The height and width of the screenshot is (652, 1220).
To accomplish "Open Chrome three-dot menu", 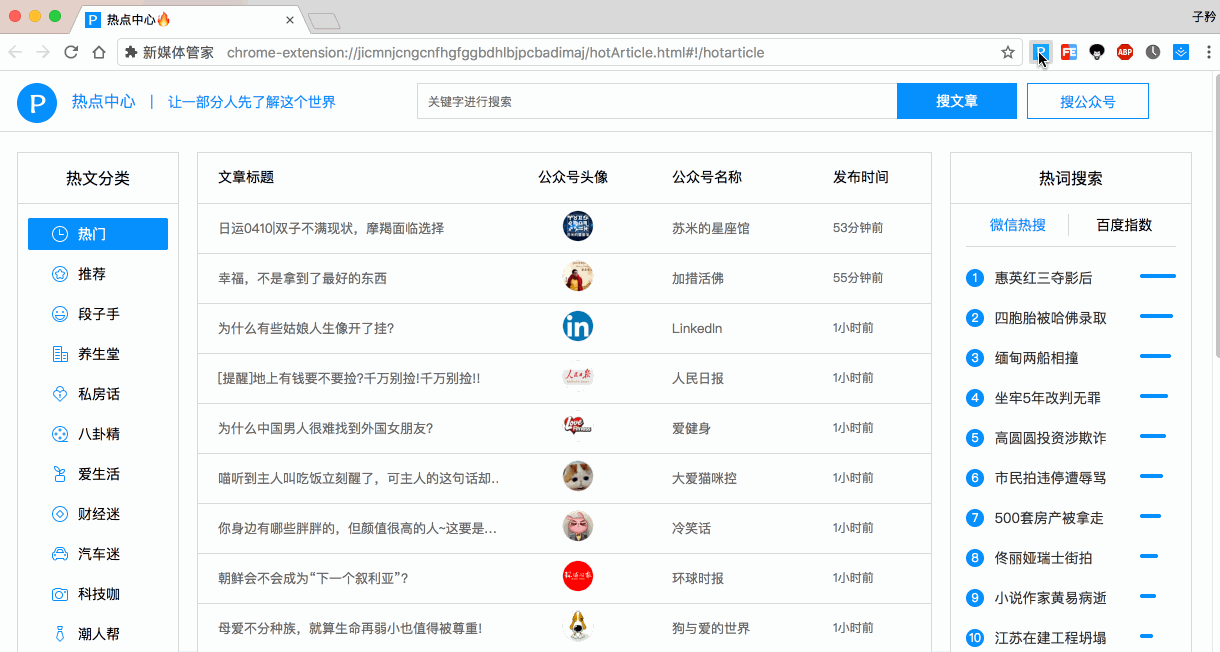I will tap(1208, 52).
